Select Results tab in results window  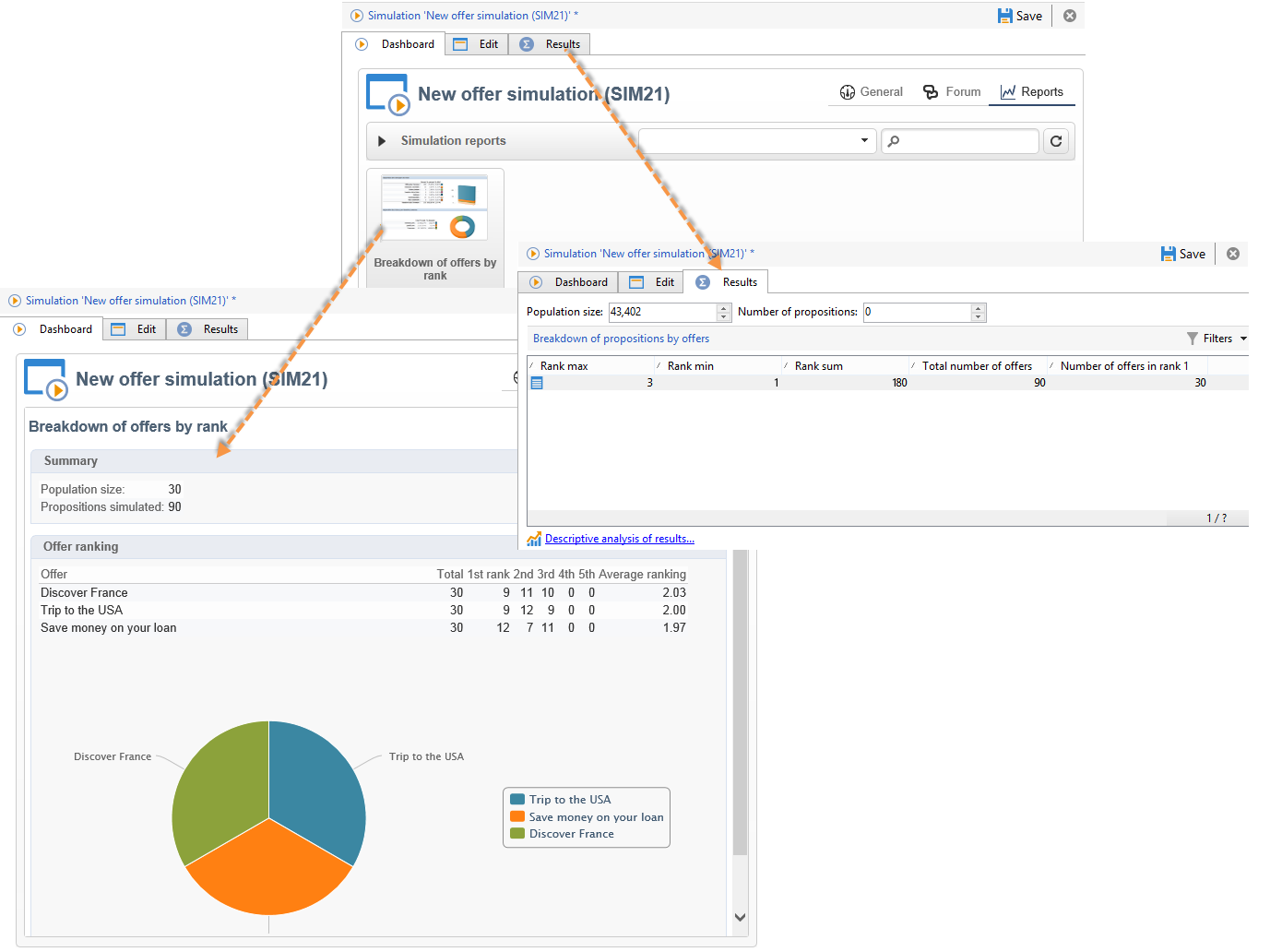727,282
